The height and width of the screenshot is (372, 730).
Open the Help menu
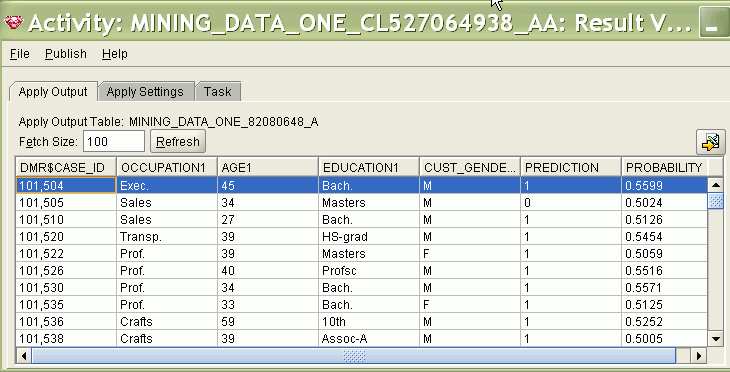(115, 54)
